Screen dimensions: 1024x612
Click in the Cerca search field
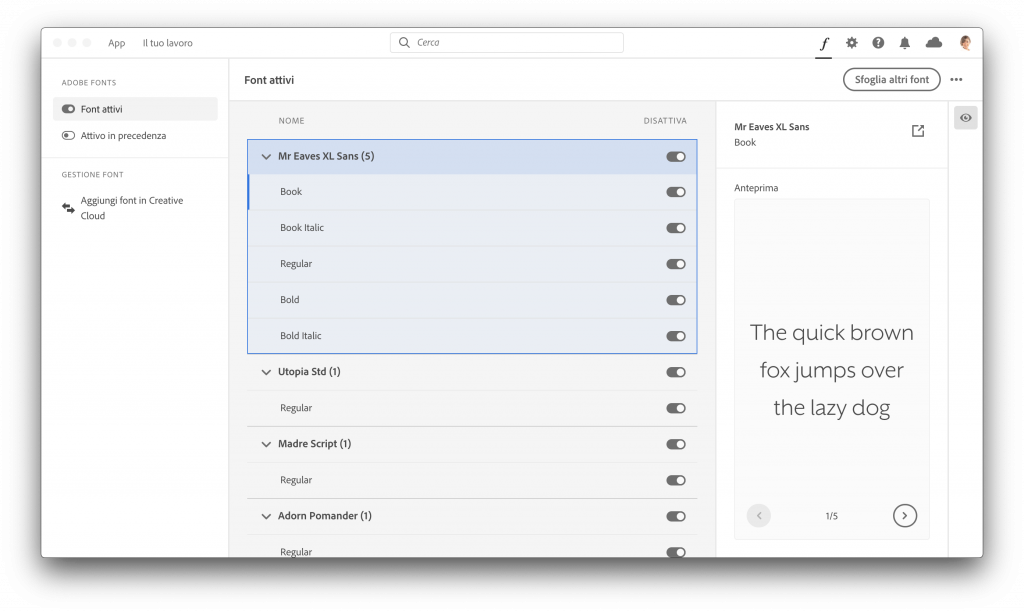[x=507, y=42]
